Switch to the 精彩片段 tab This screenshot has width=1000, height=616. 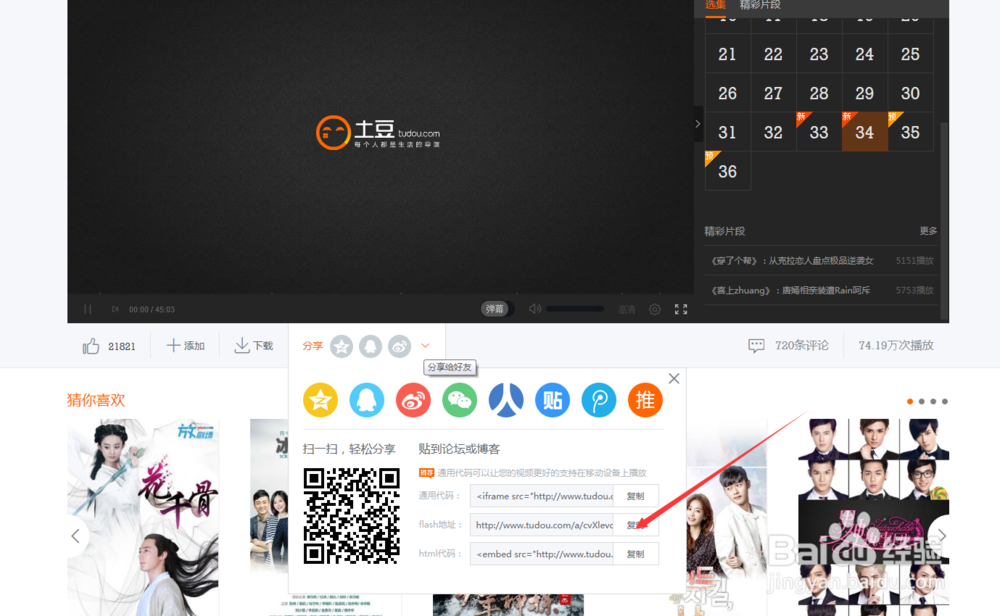(762, 6)
